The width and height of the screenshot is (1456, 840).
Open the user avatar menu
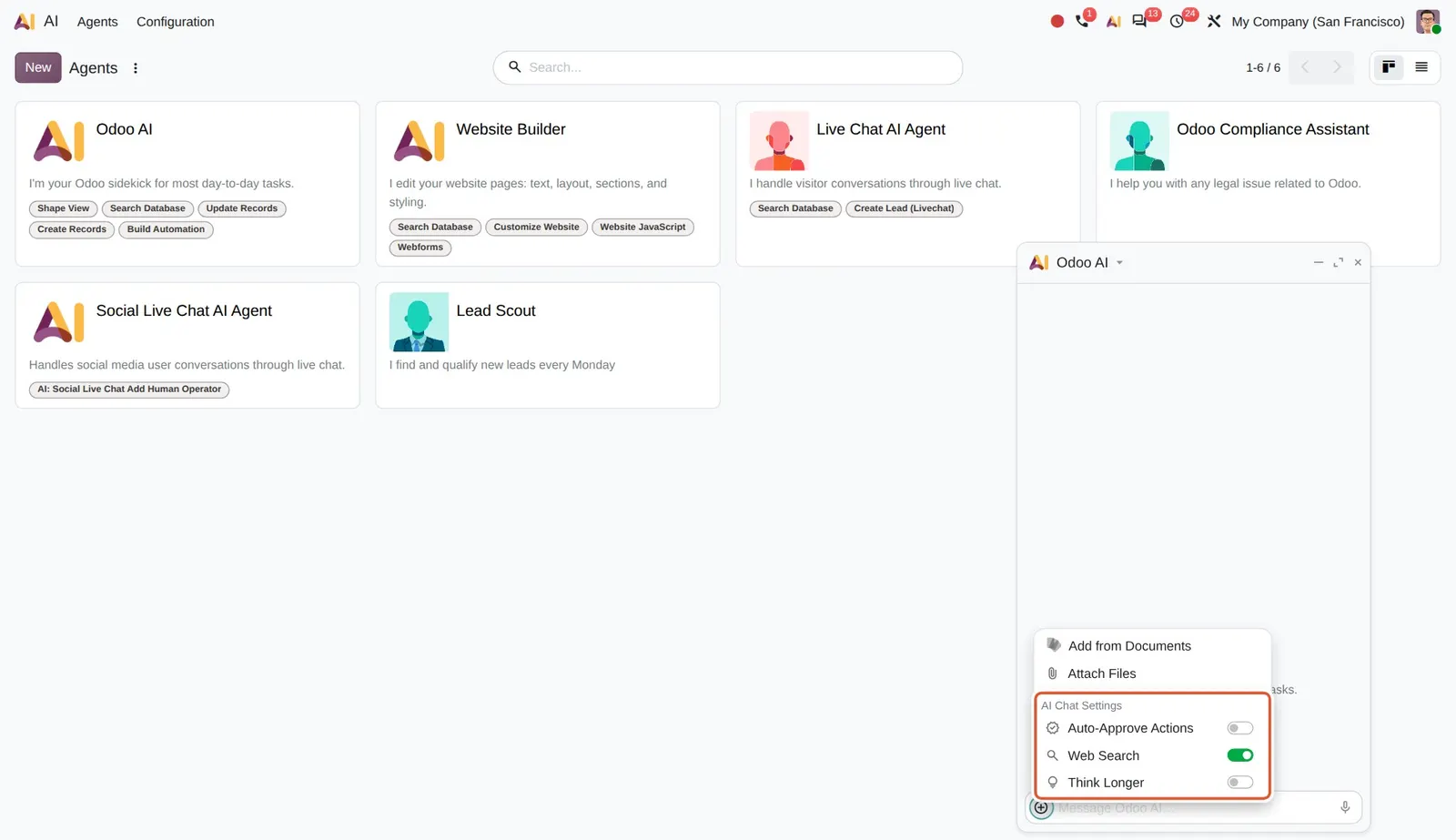tap(1428, 21)
